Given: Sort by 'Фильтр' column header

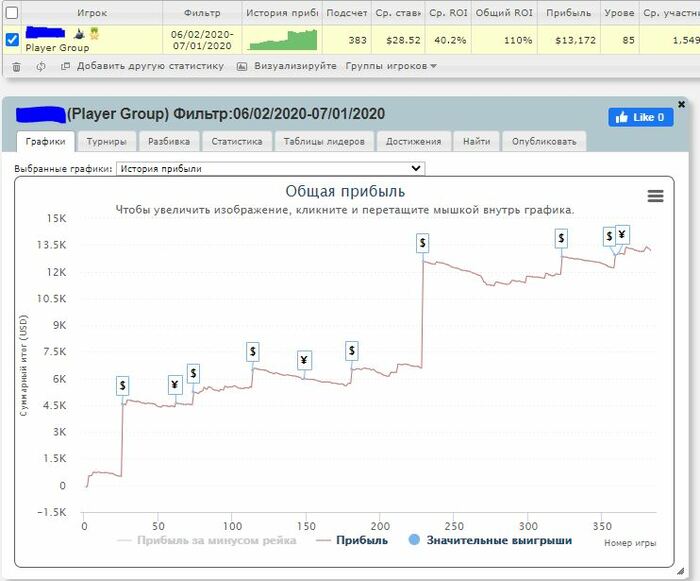Looking at the screenshot, I should click(202, 13).
